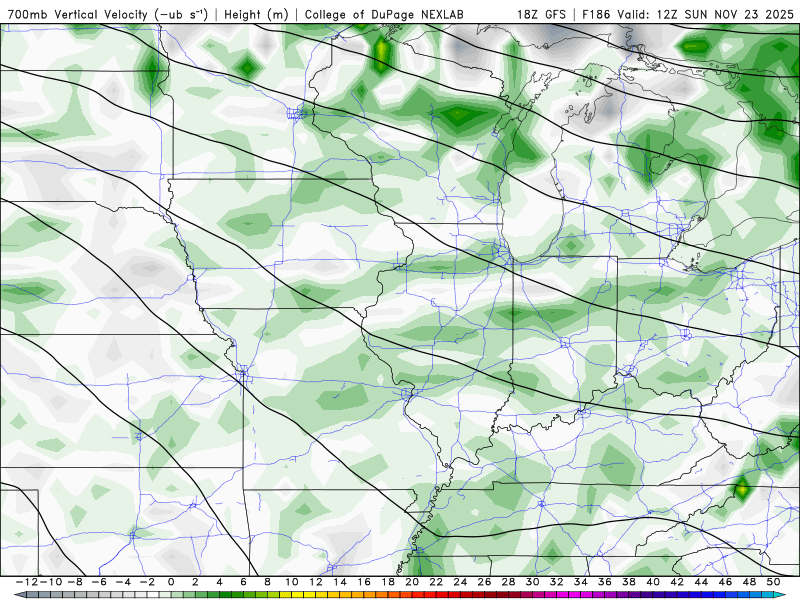Click the "-4" legend value
The height and width of the screenshot is (600, 800).
123,582
